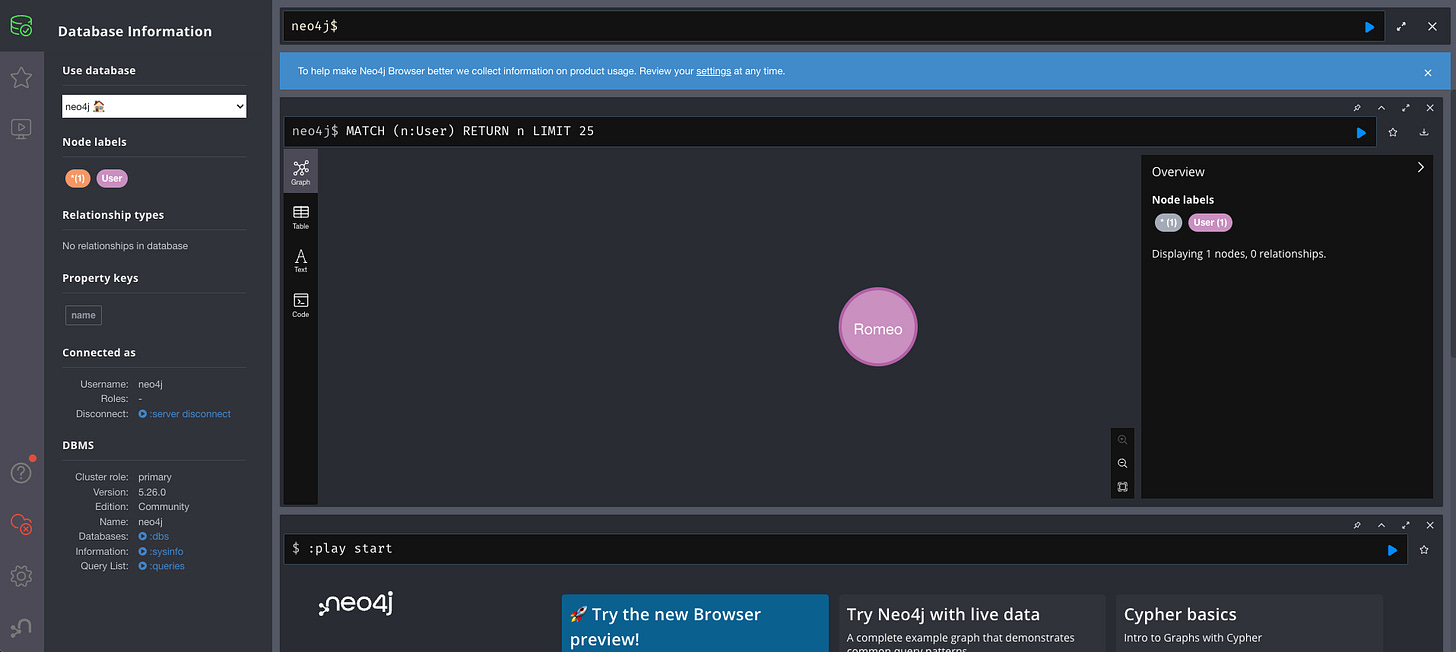Expand the top editor to fullscreen

click(1401, 27)
